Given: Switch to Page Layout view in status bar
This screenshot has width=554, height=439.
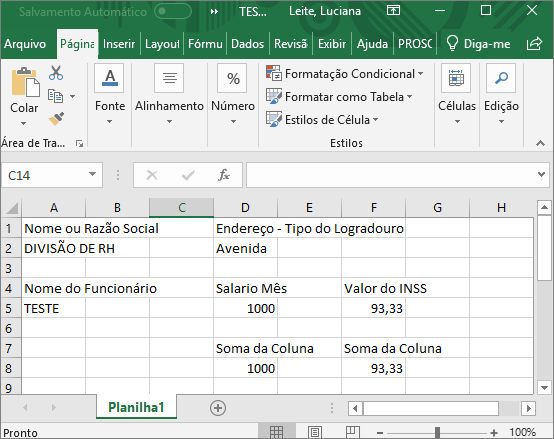Looking at the screenshot, I should (314, 432).
